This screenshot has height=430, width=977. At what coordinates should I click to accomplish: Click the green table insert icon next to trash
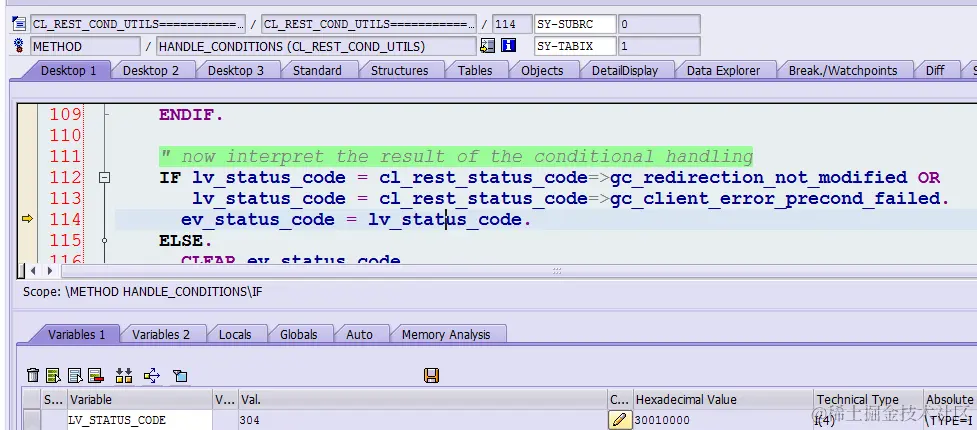(54, 375)
